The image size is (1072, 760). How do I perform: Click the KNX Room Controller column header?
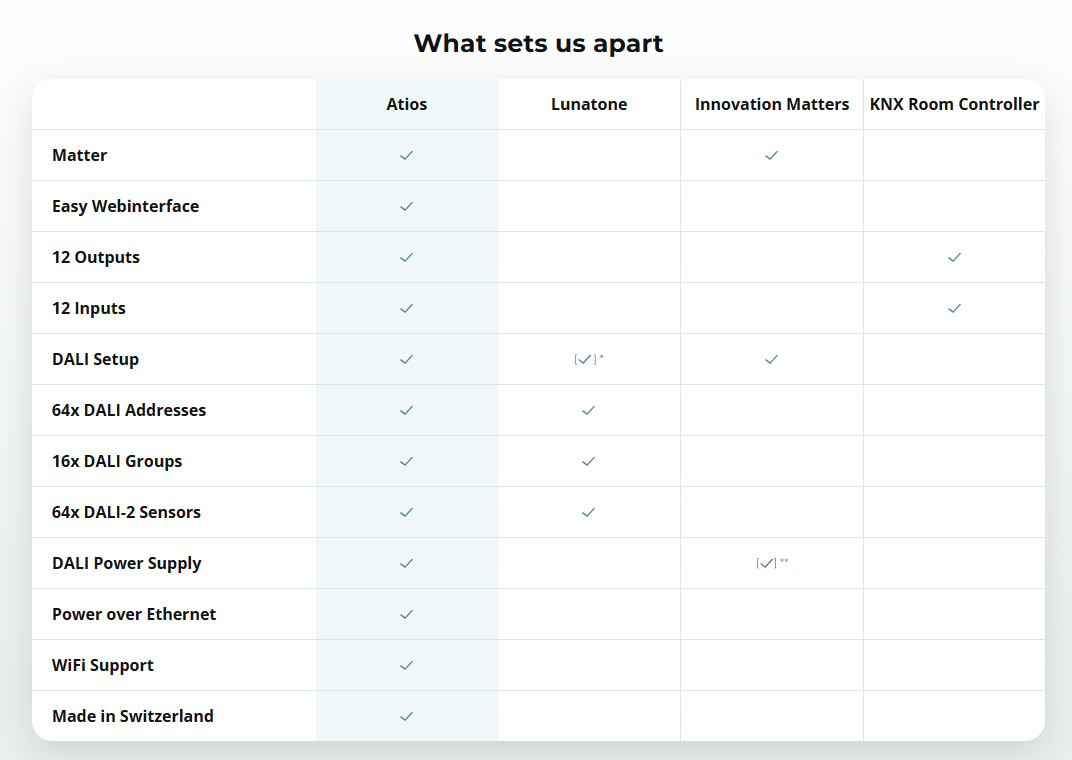click(954, 104)
